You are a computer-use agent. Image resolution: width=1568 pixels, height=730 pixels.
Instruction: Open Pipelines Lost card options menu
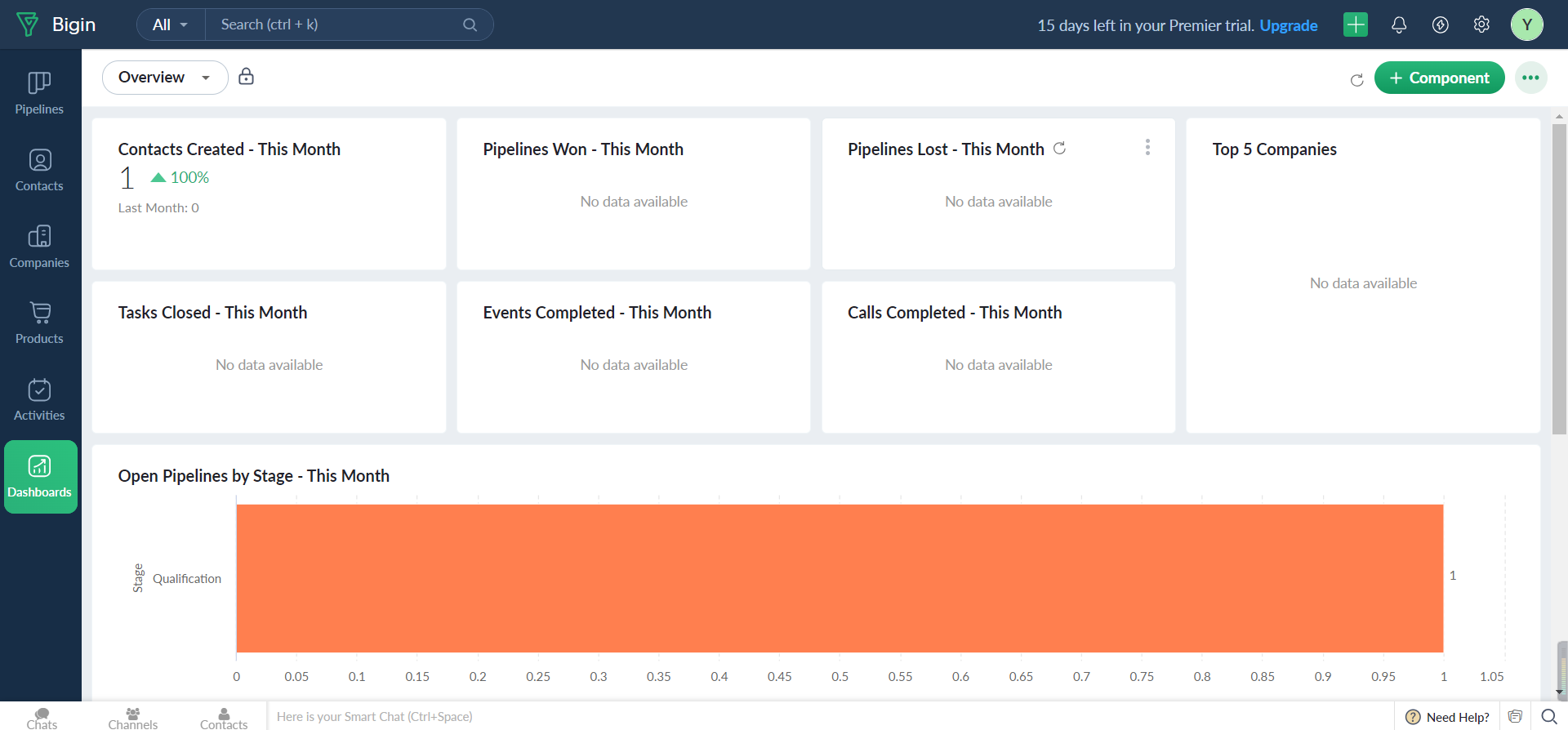tap(1147, 147)
